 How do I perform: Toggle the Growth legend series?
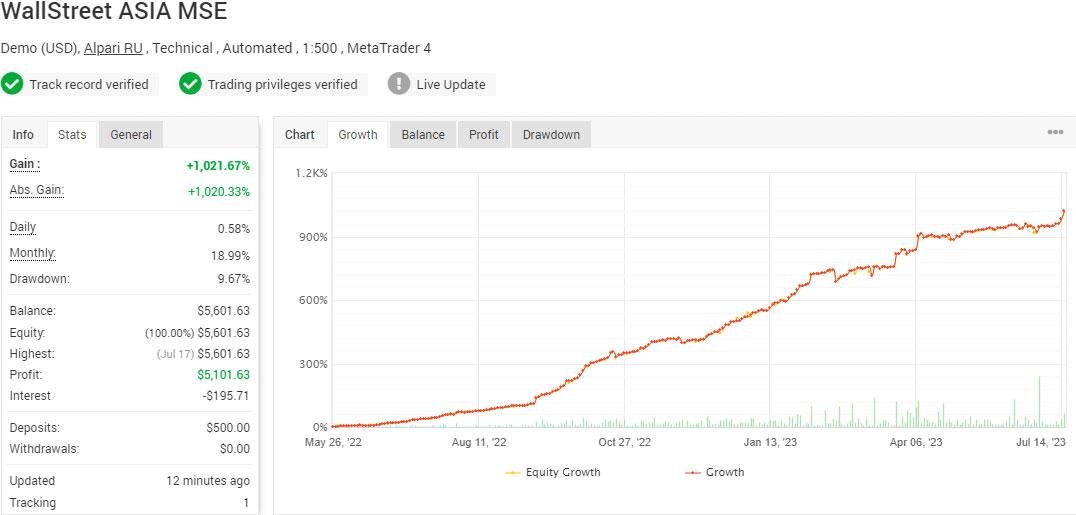click(715, 472)
